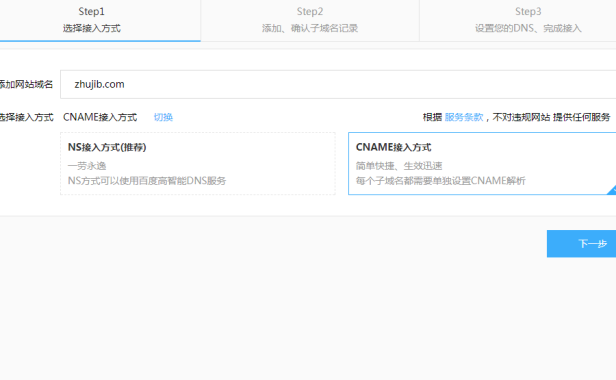The height and width of the screenshot is (380, 616).
Task: Click the 选择接入方式 row label beside CNAME接入方式
Action: pyautogui.click(x=26, y=117)
